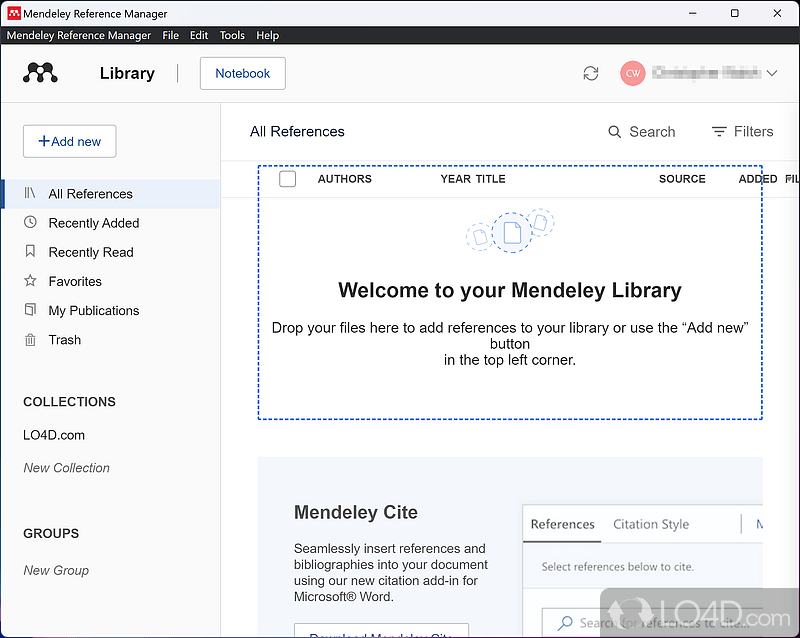800x638 pixels.
Task: Click the Add new button
Action: [69, 141]
